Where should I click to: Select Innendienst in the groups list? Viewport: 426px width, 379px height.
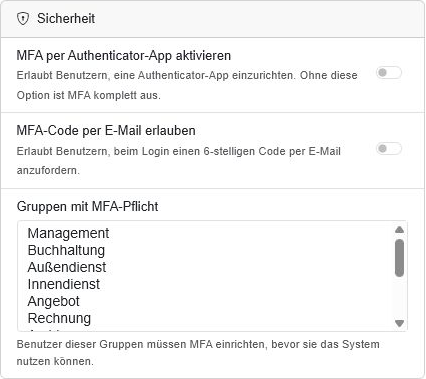tap(63, 284)
